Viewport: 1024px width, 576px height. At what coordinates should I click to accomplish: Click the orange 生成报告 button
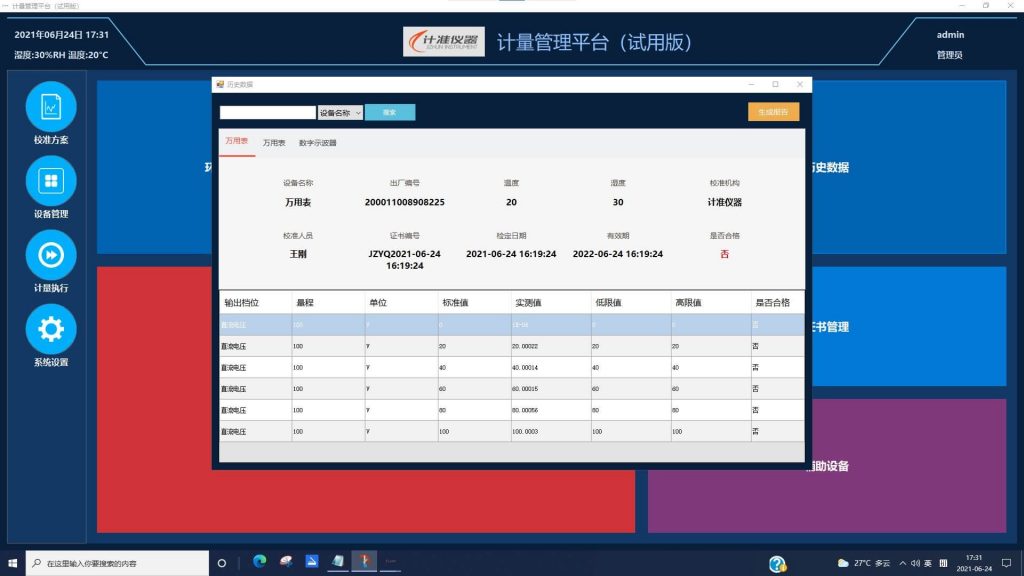coord(773,112)
